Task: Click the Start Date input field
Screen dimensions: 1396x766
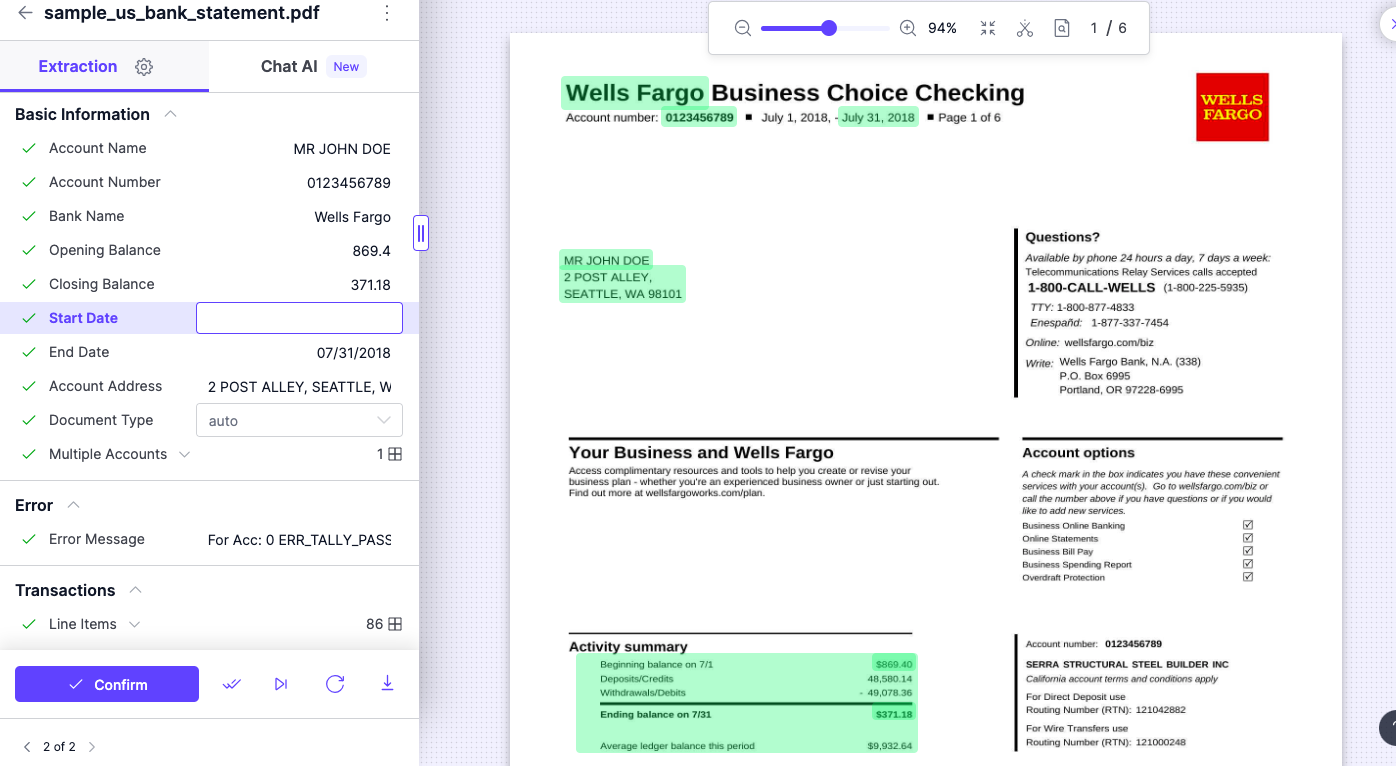Action: click(x=299, y=318)
